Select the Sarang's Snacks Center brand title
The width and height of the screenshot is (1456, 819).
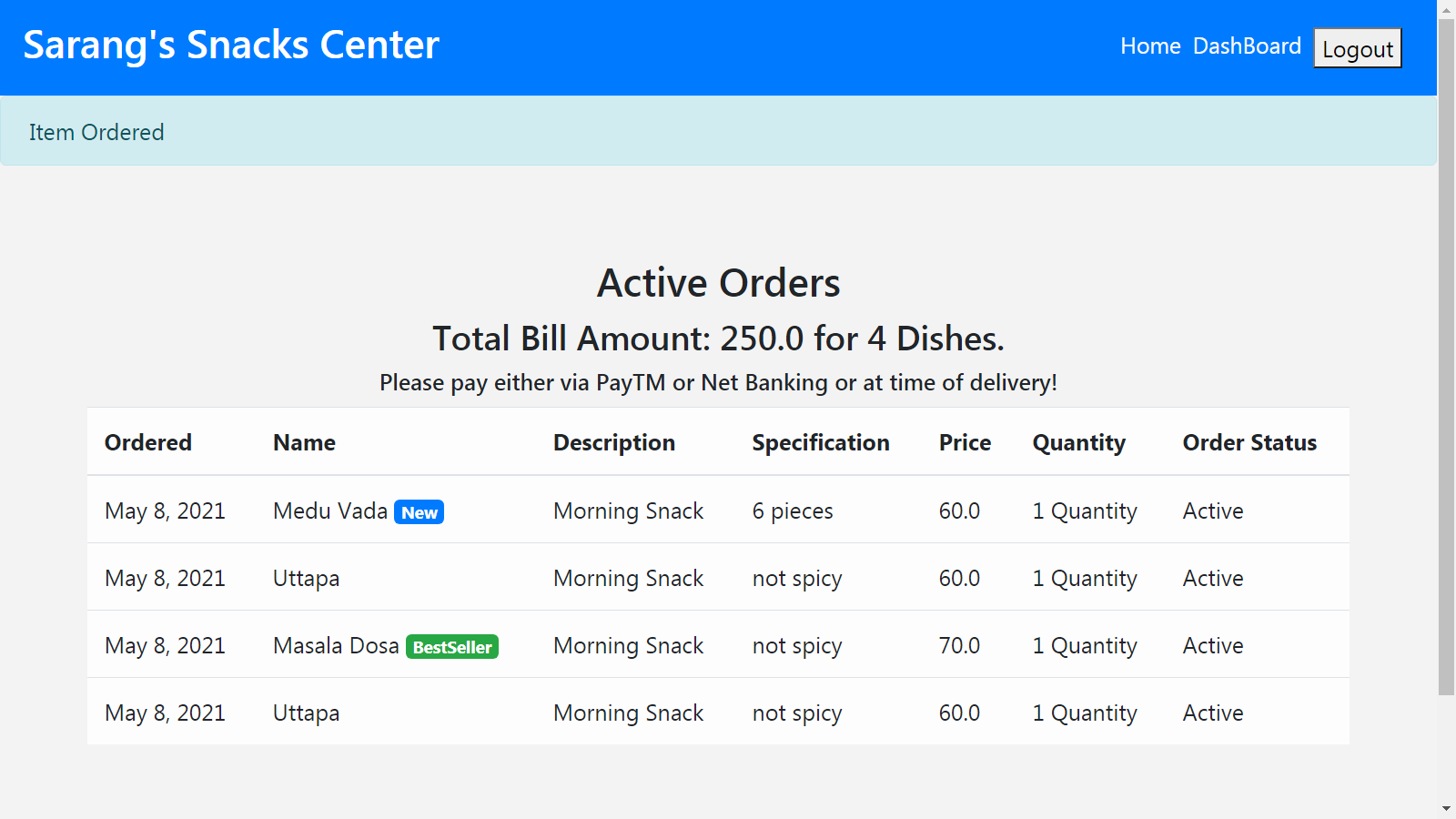click(231, 44)
